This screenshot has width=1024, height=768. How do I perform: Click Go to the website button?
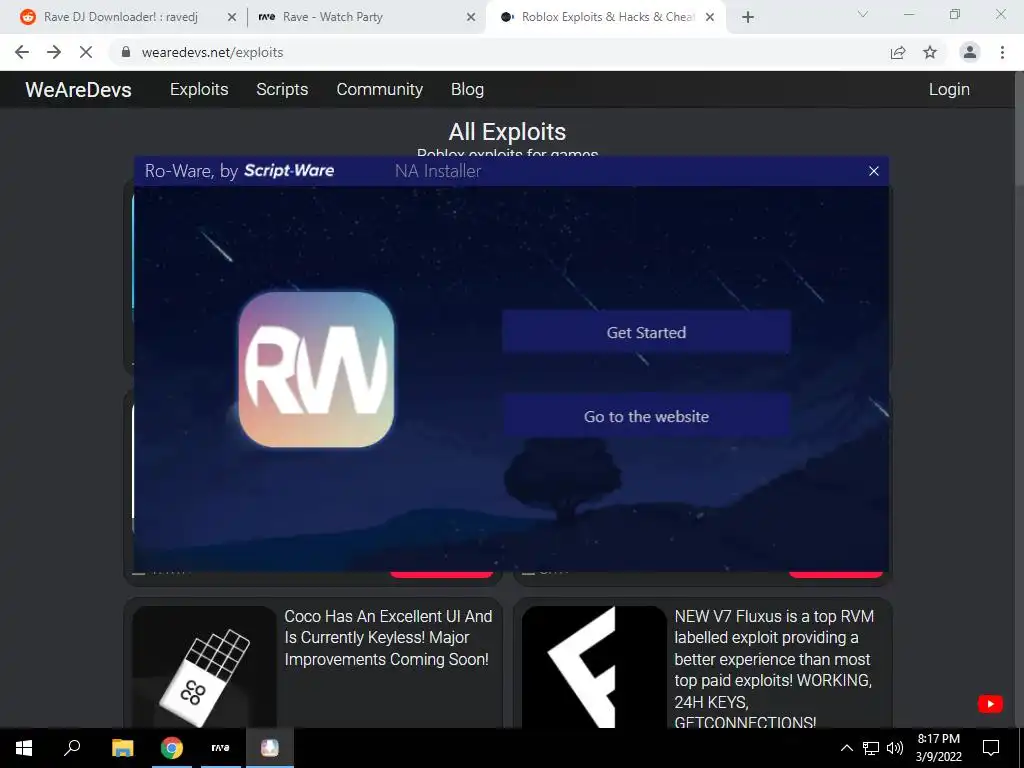[646, 416]
